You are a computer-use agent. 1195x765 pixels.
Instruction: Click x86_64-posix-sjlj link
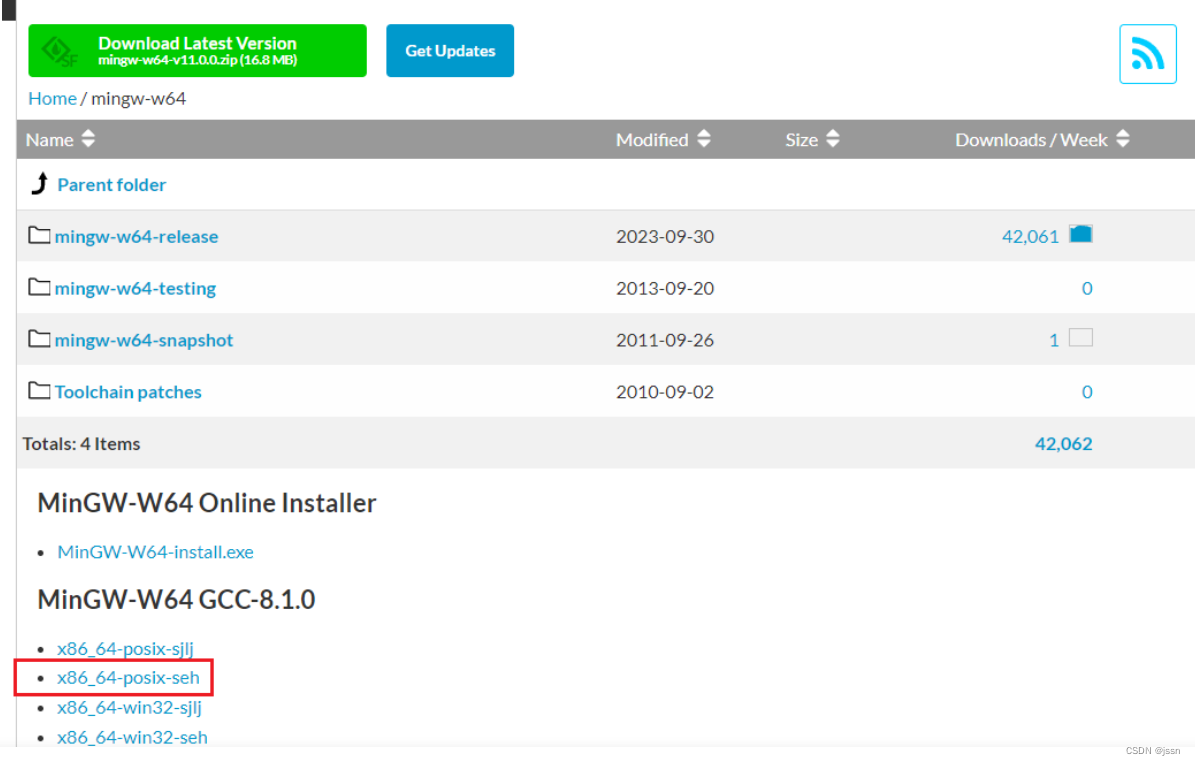[x=125, y=648]
